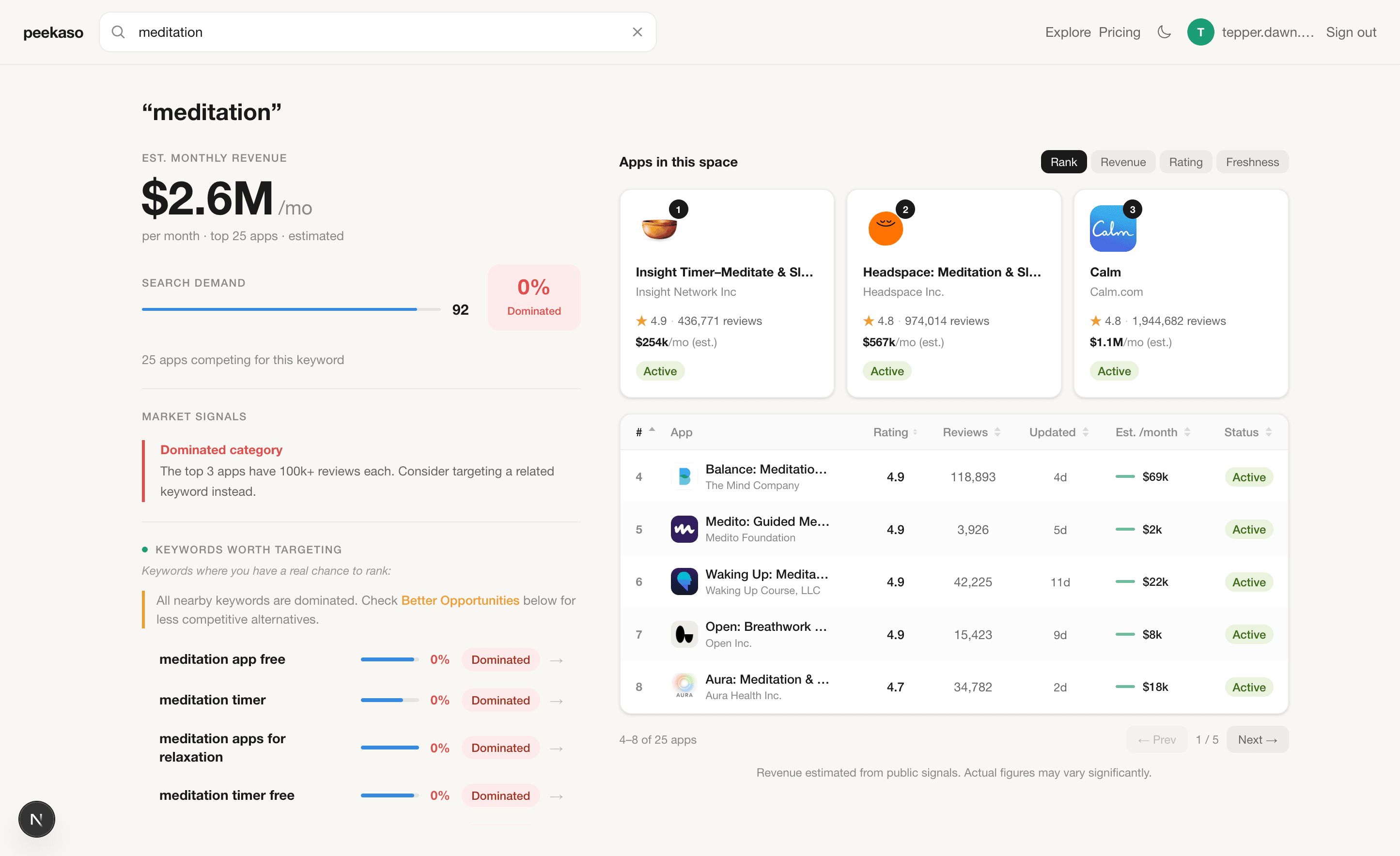Go to the Pricing page
Image resolution: width=1400 pixels, height=856 pixels.
[x=1119, y=32]
